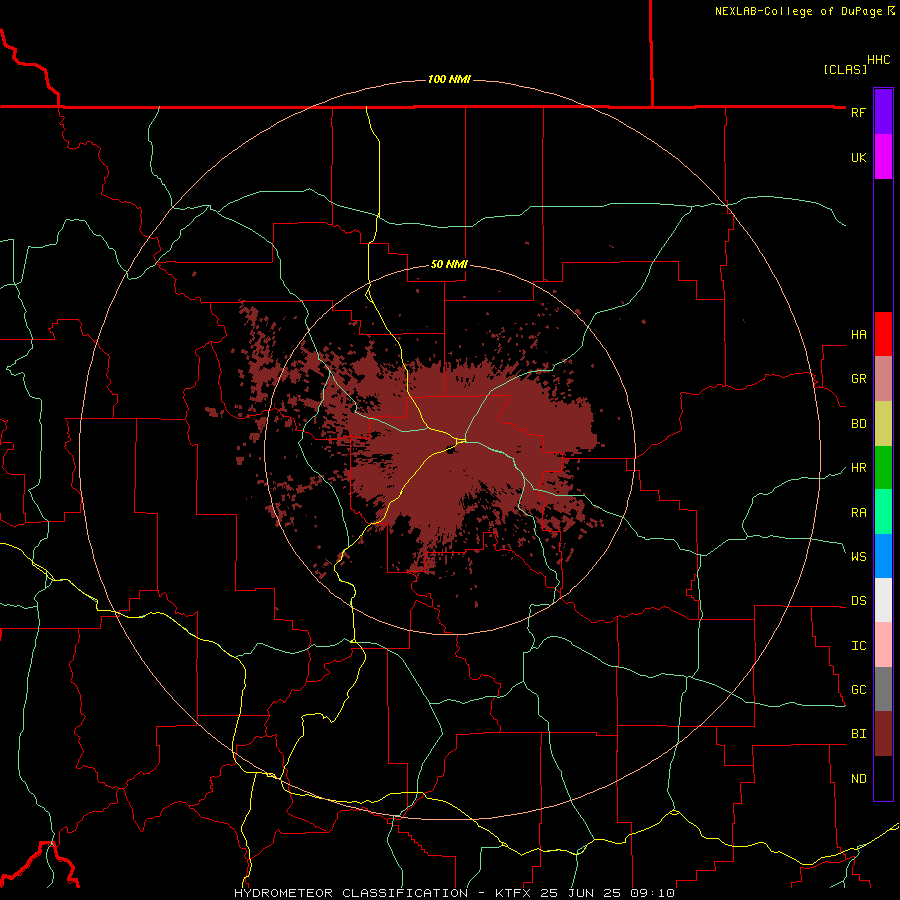The height and width of the screenshot is (900, 900).
Task: Select the GR legend color block
Action: click(x=883, y=379)
